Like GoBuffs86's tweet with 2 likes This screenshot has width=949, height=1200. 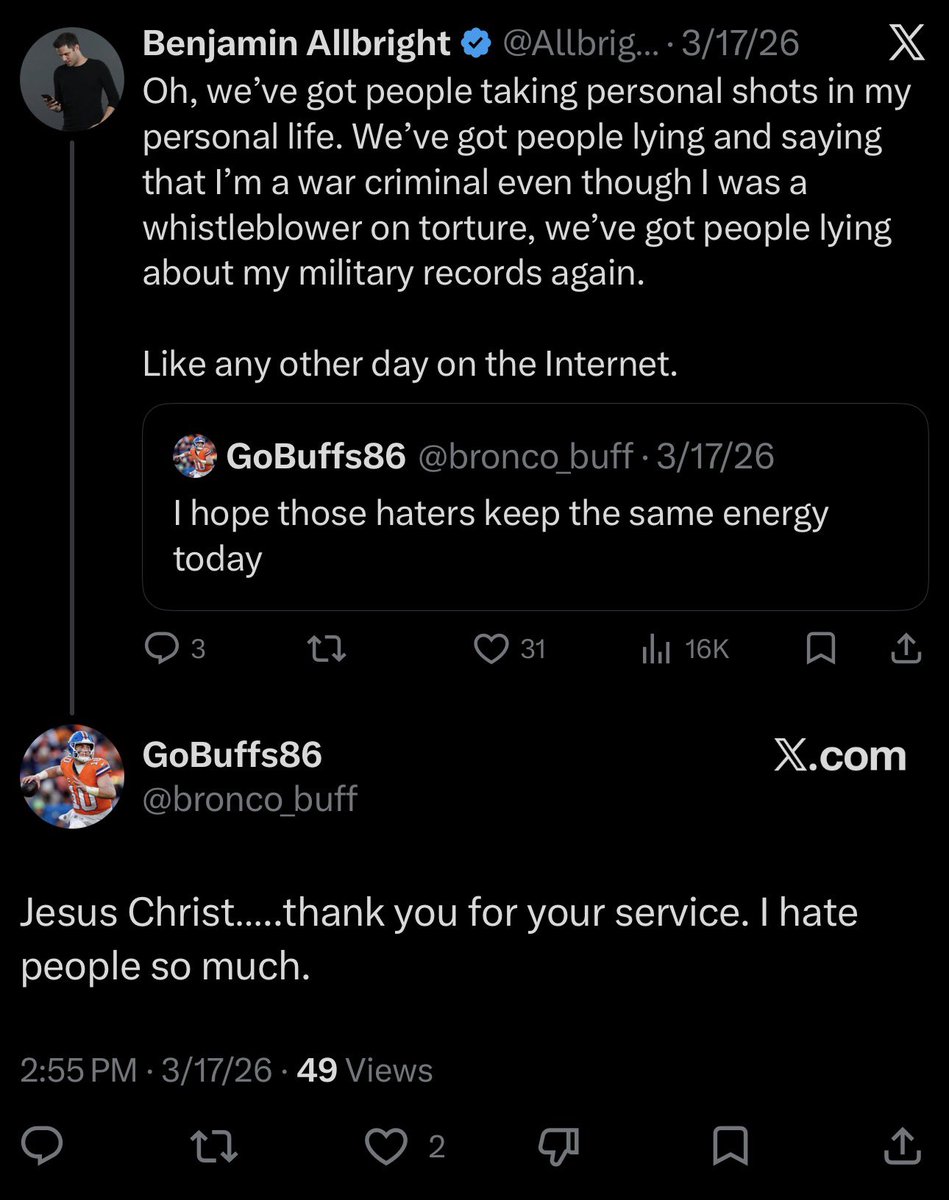(385, 1146)
